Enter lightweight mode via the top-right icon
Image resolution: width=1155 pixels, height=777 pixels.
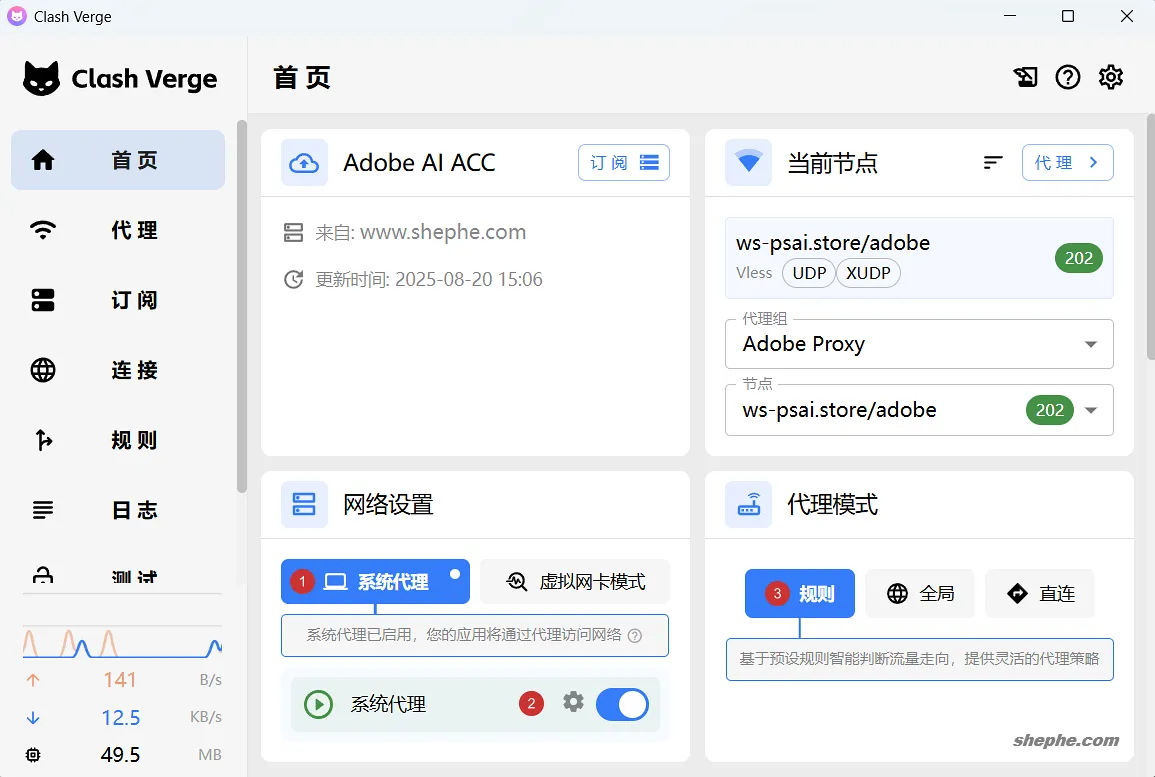click(x=1025, y=76)
